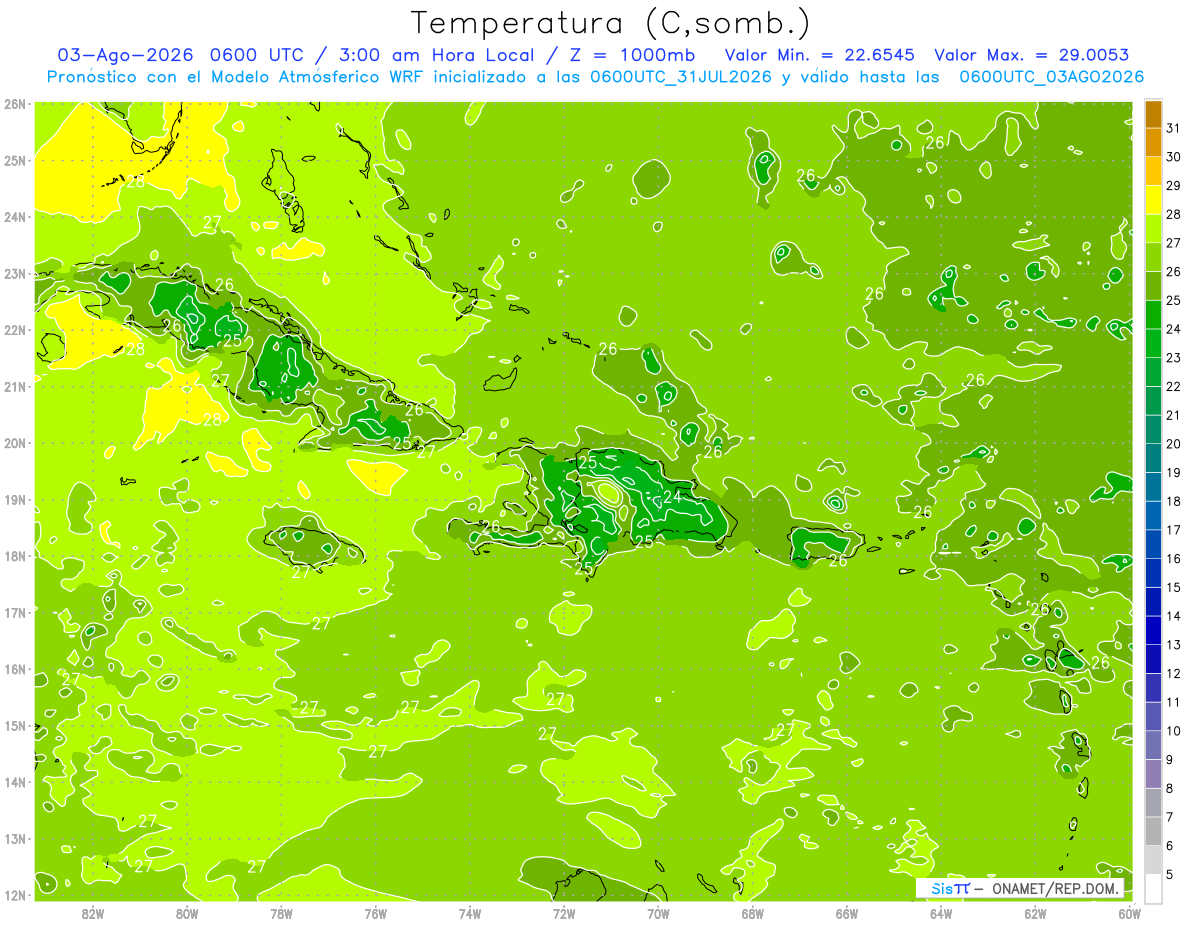The height and width of the screenshot is (927, 1200).
Task: Click the color-scale band between 30 and 31
Action: click(1153, 143)
